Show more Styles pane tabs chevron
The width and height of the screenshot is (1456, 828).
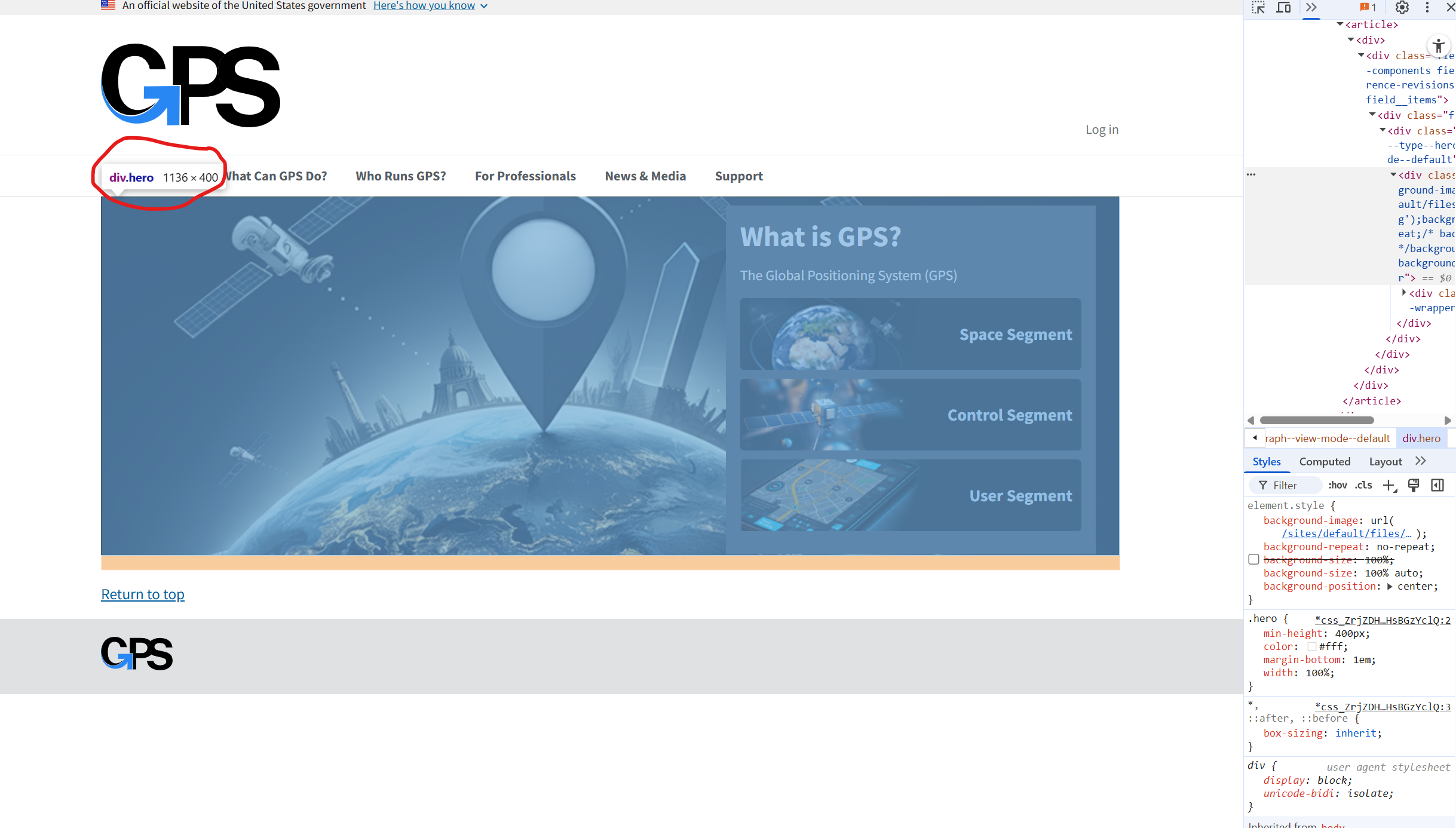coord(1421,461)
